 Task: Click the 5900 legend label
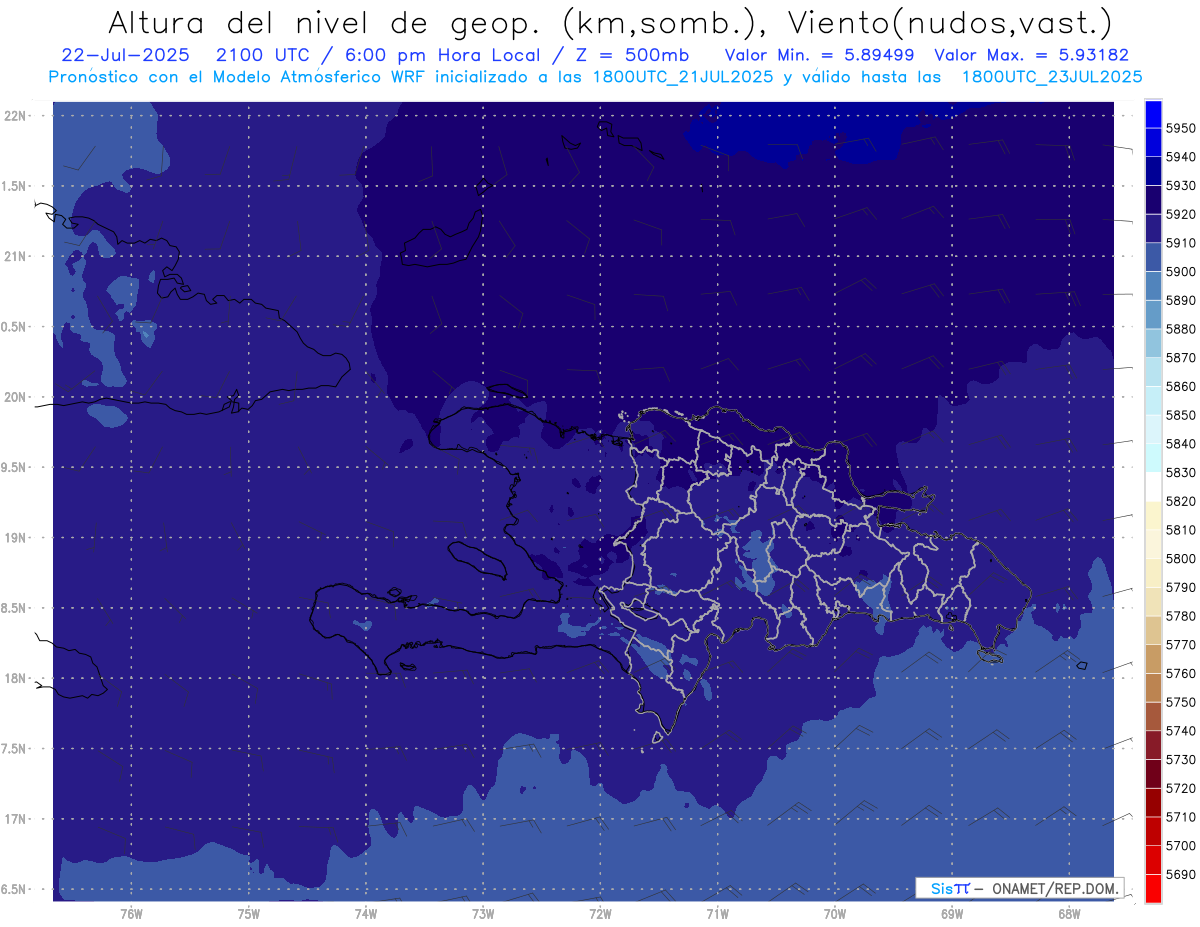(x=1180, y=272)
